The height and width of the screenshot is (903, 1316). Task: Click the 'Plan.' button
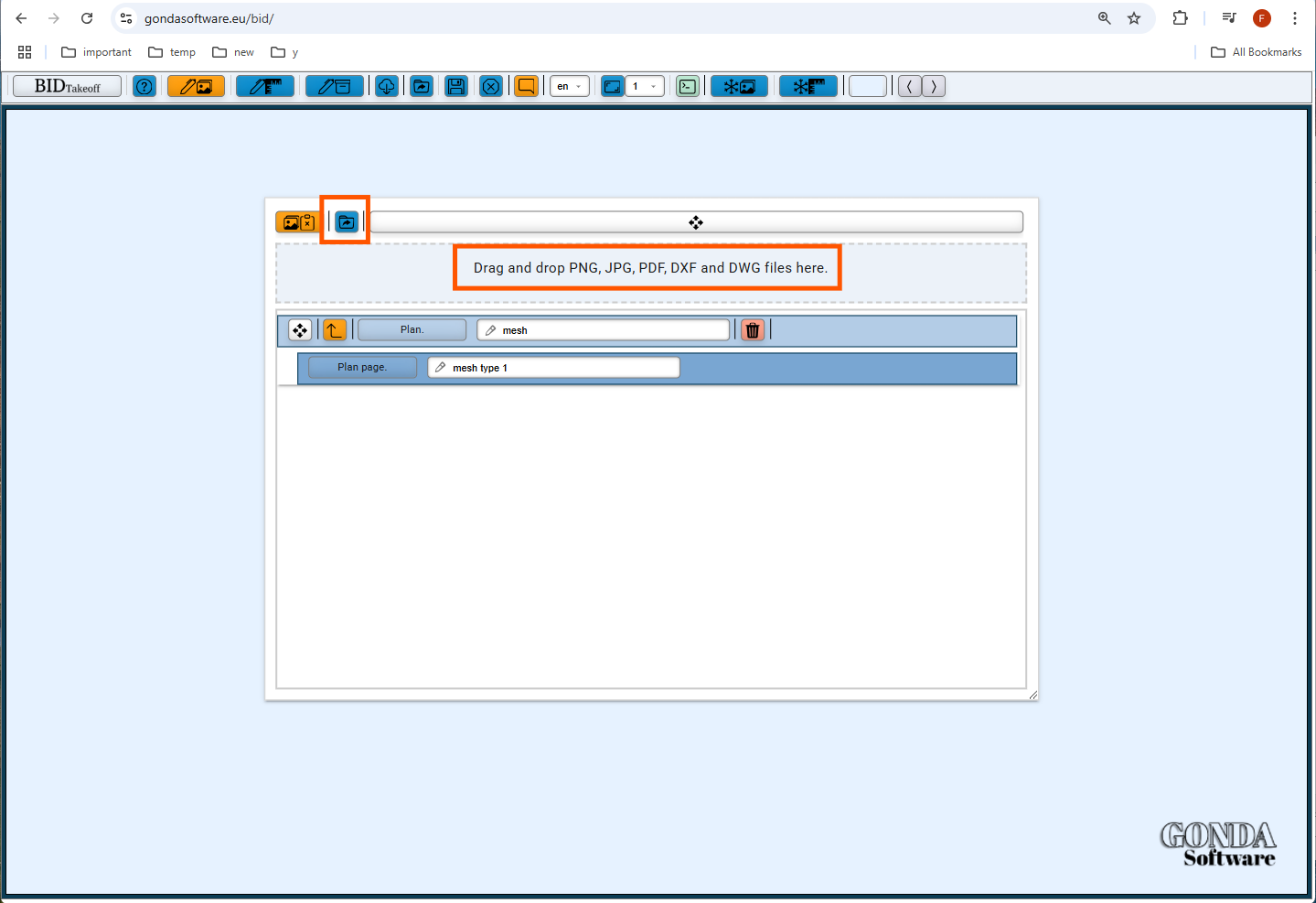coord(412,329)
